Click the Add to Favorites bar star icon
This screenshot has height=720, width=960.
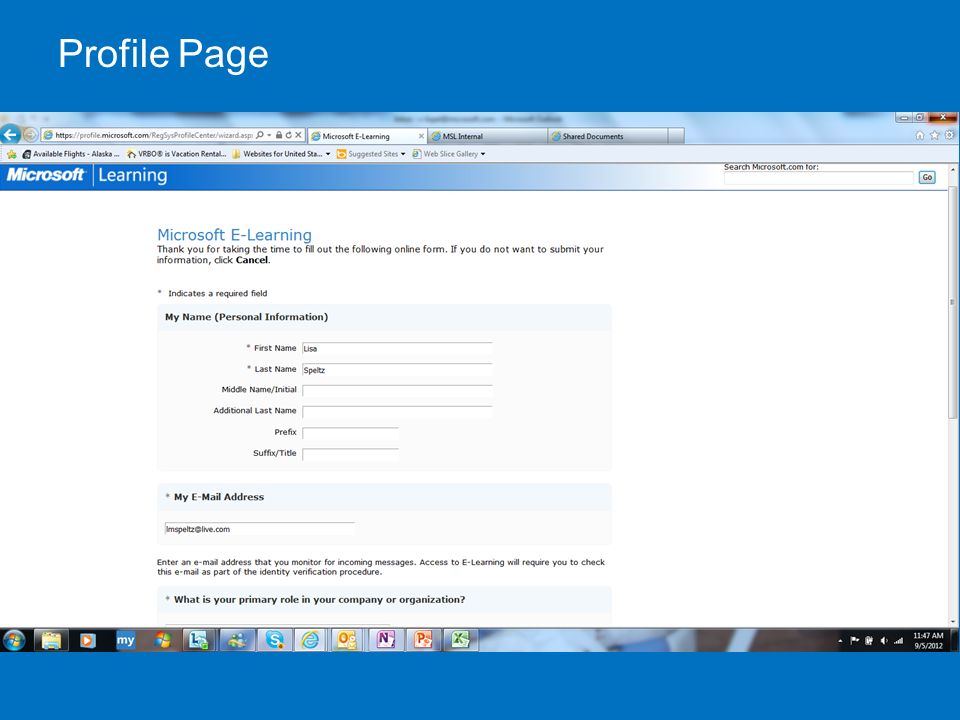click(x=12, y=154)
